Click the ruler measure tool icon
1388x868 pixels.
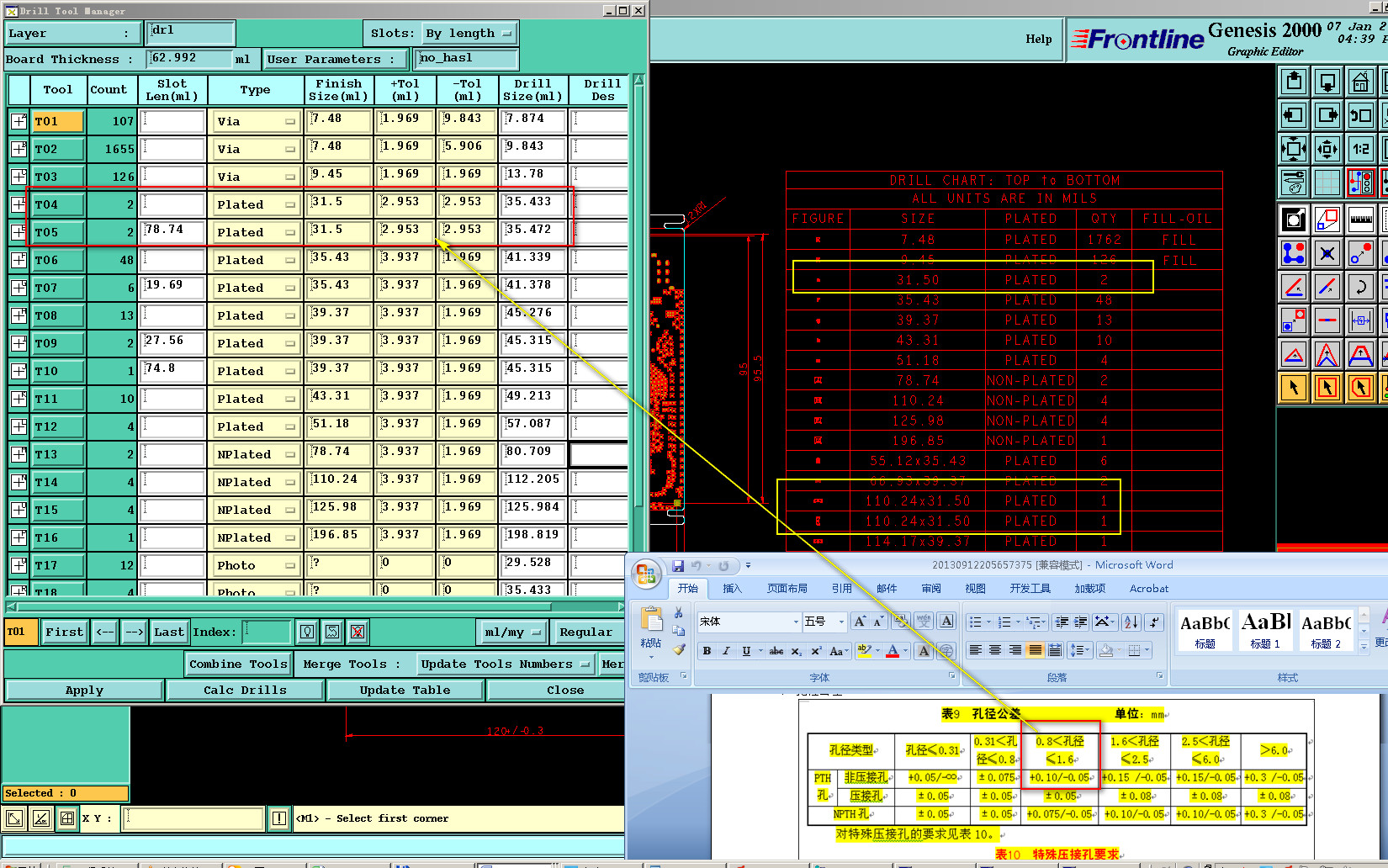(1360, 220)
